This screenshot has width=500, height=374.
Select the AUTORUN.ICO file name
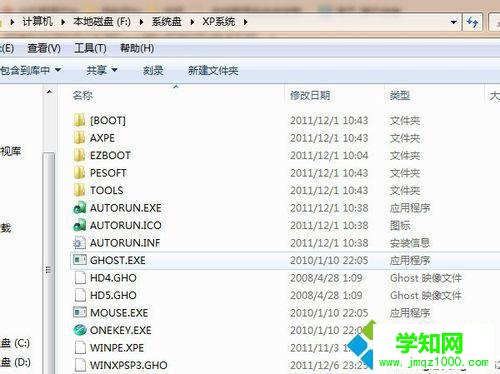pos(126,225)
